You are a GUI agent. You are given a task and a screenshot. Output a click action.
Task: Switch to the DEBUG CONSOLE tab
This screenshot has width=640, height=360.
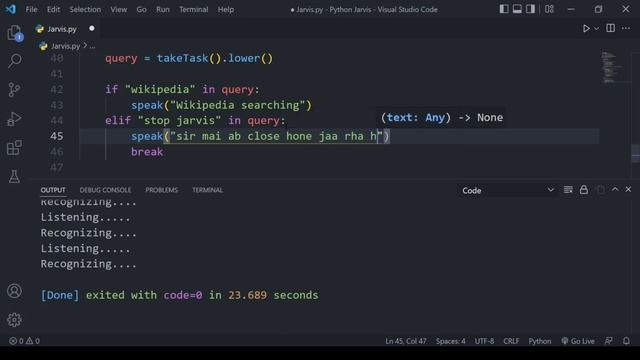(x=105, y=190)
